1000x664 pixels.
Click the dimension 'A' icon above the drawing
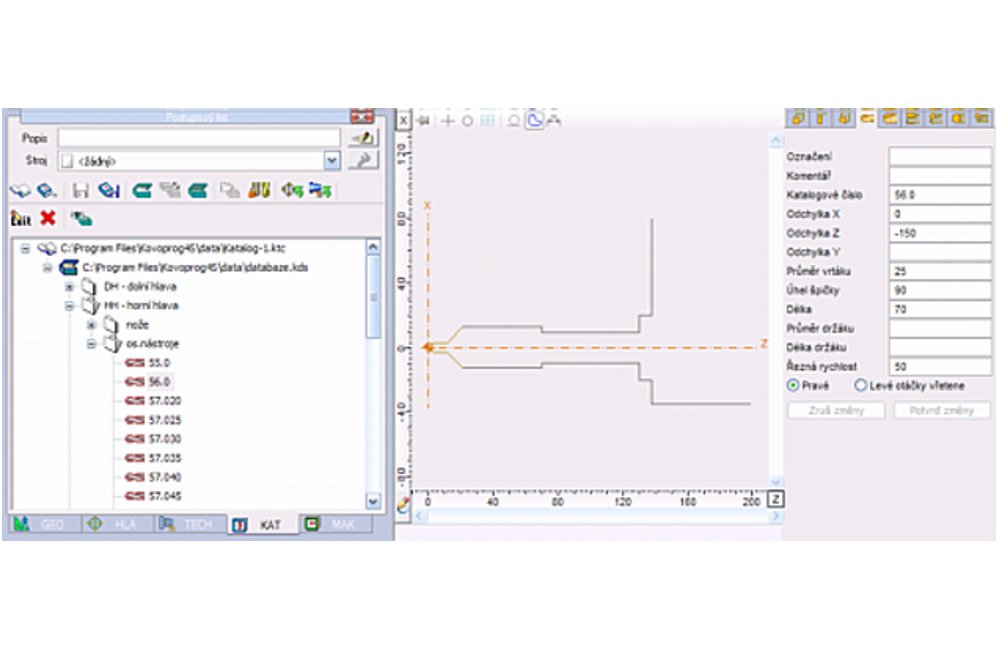coord(554,121)
